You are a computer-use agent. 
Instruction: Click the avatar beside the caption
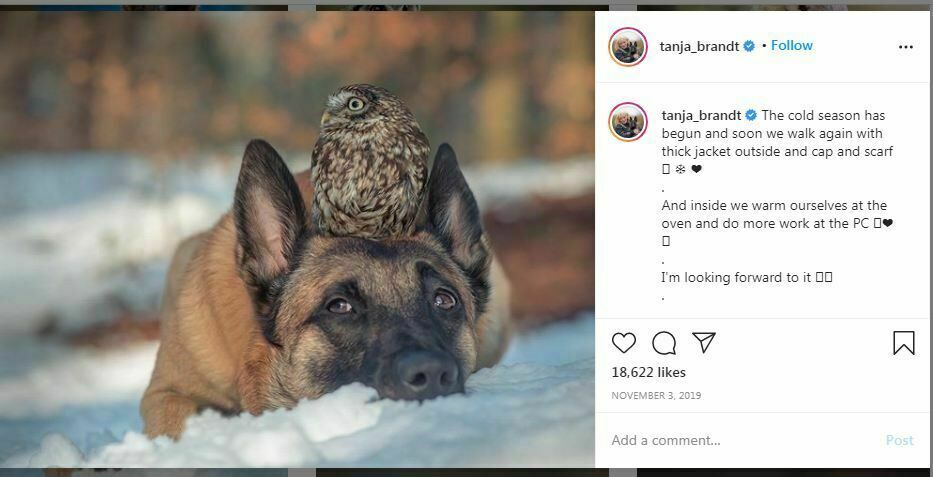(x=628, y=121)
